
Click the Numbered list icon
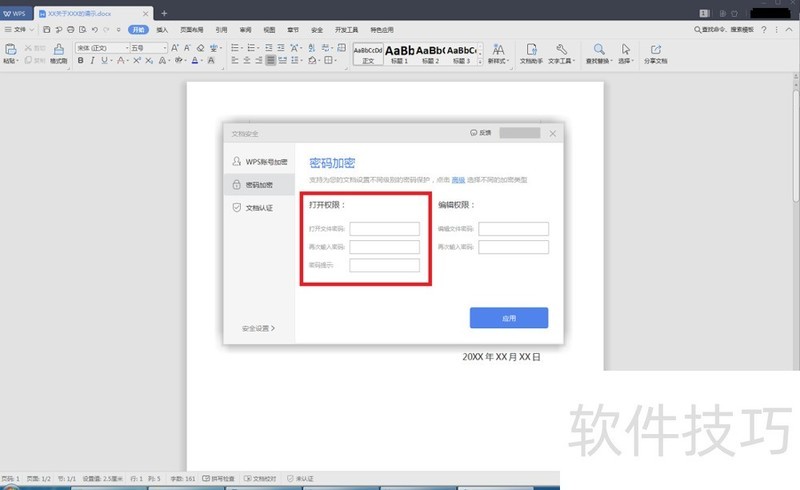[x=252, y=48]
